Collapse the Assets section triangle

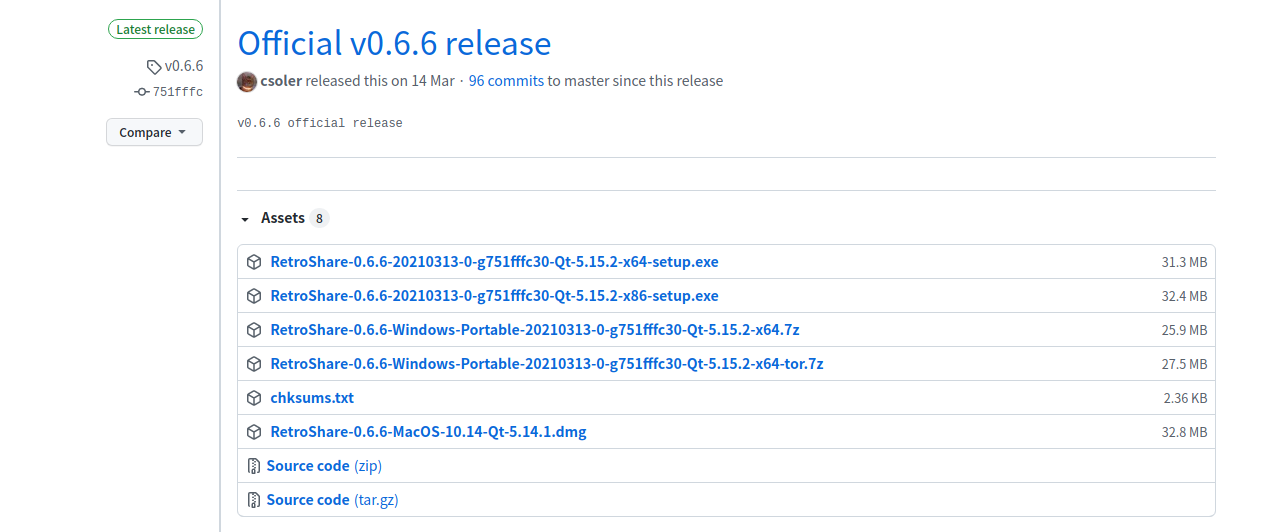pos(245,219)
